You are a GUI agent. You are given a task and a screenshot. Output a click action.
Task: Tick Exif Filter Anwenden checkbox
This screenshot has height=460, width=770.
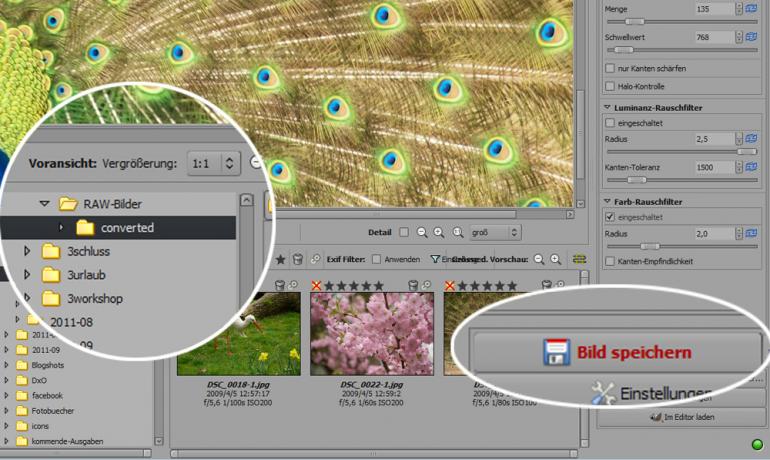376,259
